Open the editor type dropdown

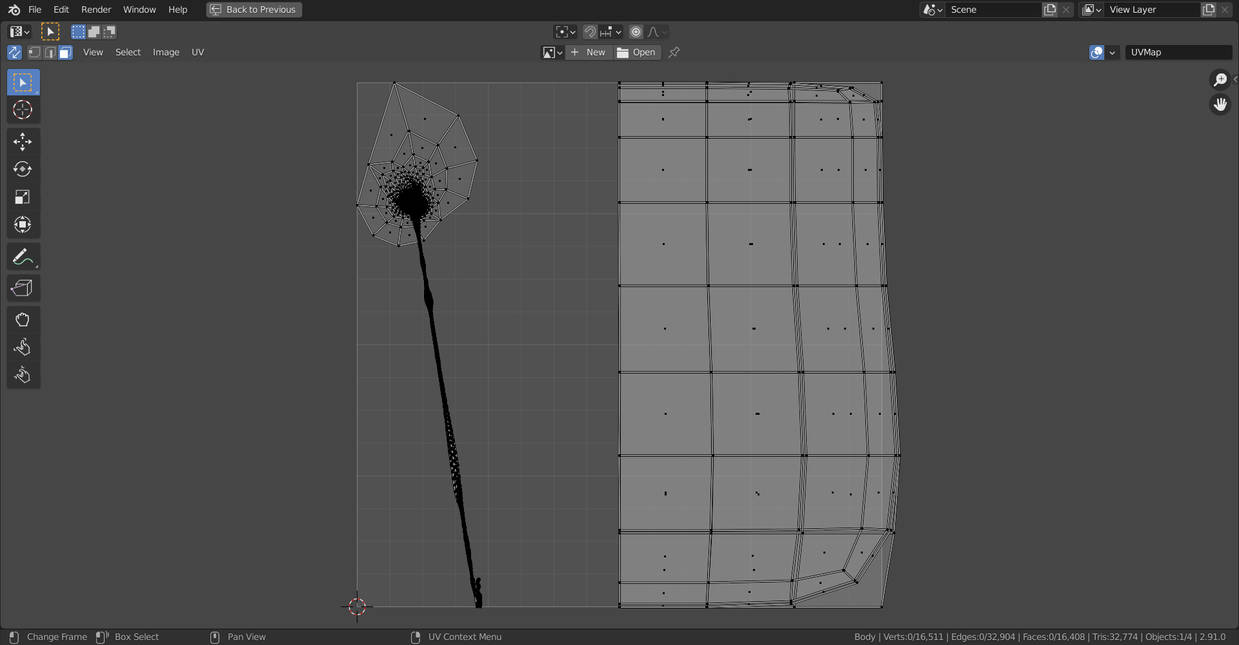click(x=20, y=32)
